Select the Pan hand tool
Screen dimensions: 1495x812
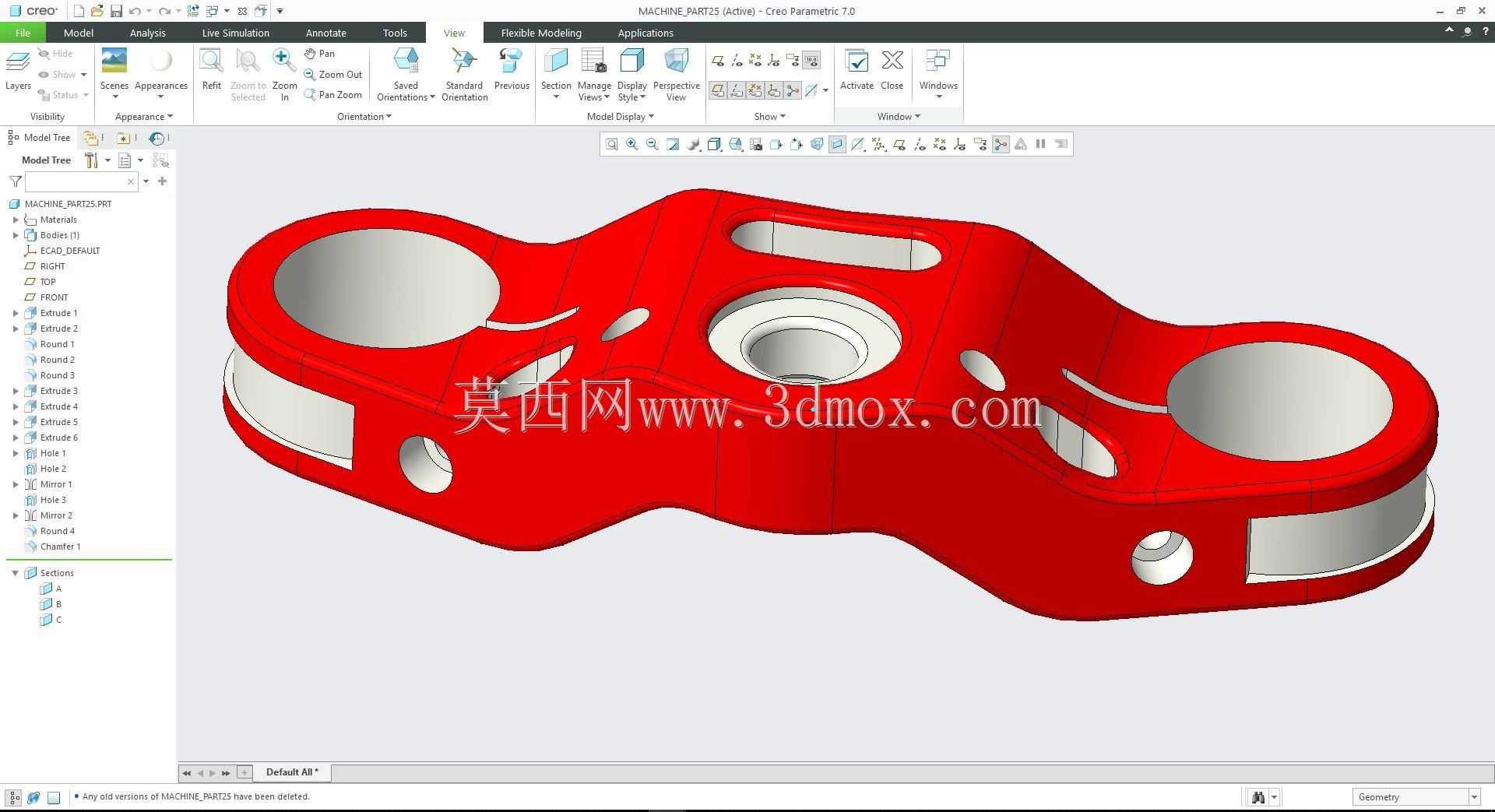point(320,54)
